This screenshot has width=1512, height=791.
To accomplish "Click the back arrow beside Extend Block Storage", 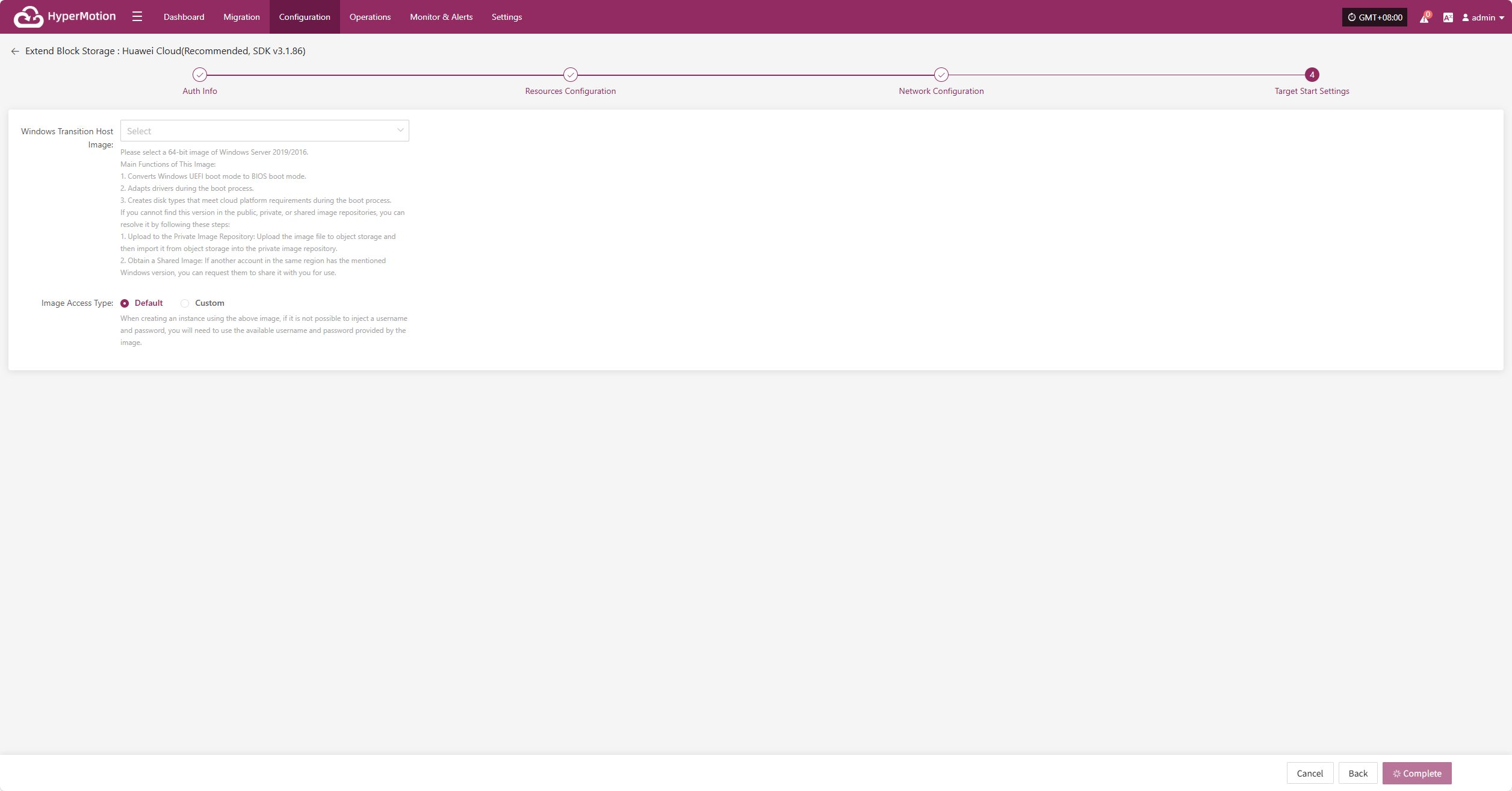I will (x=15, y=51).
